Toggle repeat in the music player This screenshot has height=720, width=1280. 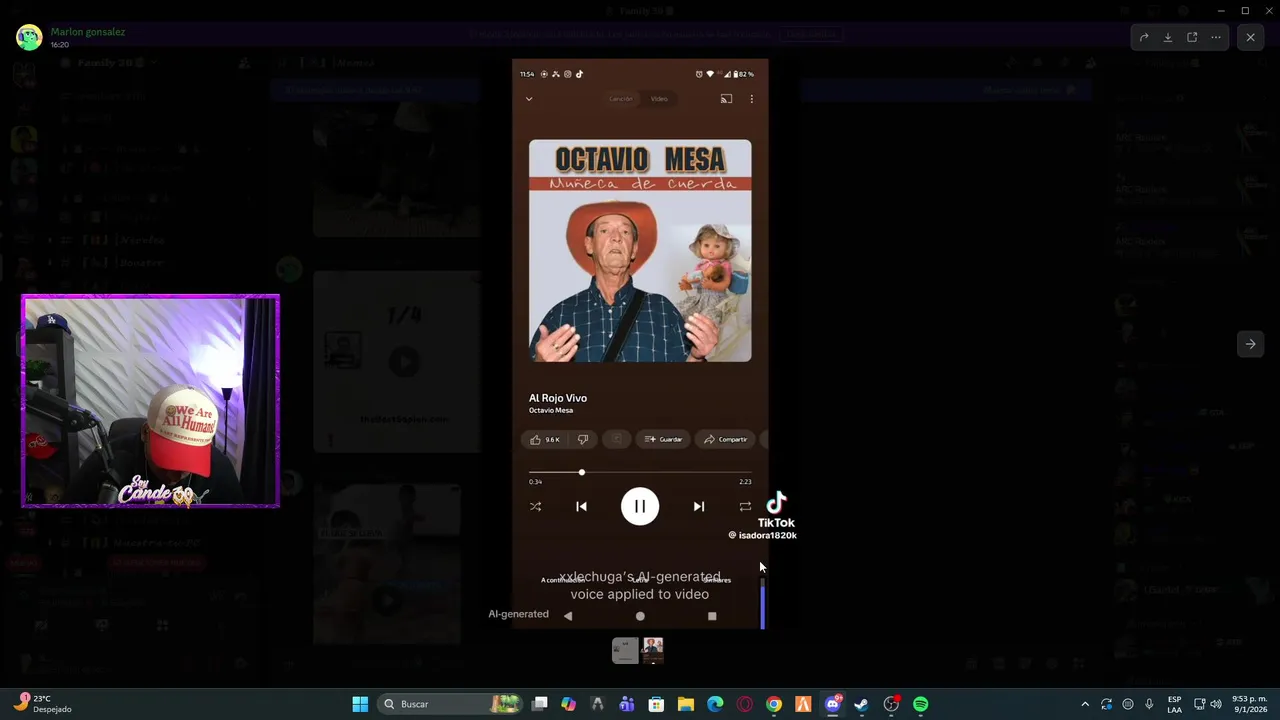pos(745,507)
